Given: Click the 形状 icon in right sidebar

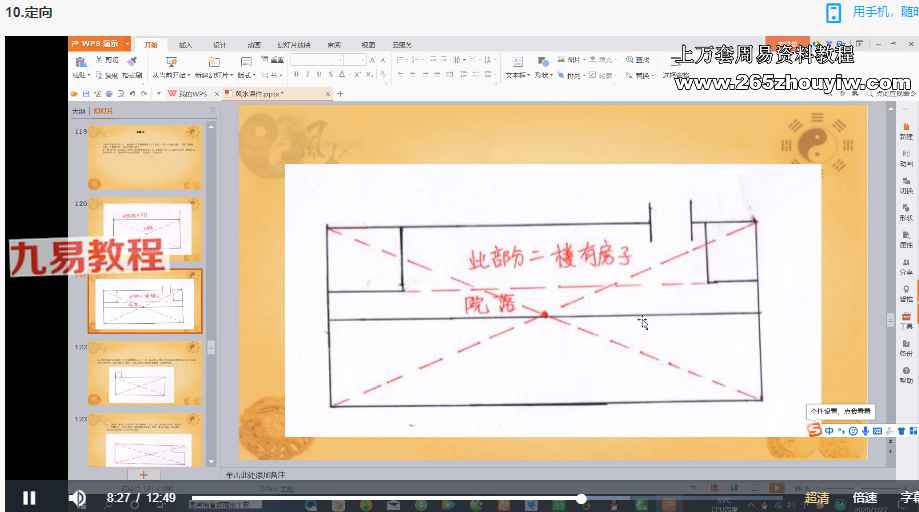Looking at the screenshot, I should point(906,212).
